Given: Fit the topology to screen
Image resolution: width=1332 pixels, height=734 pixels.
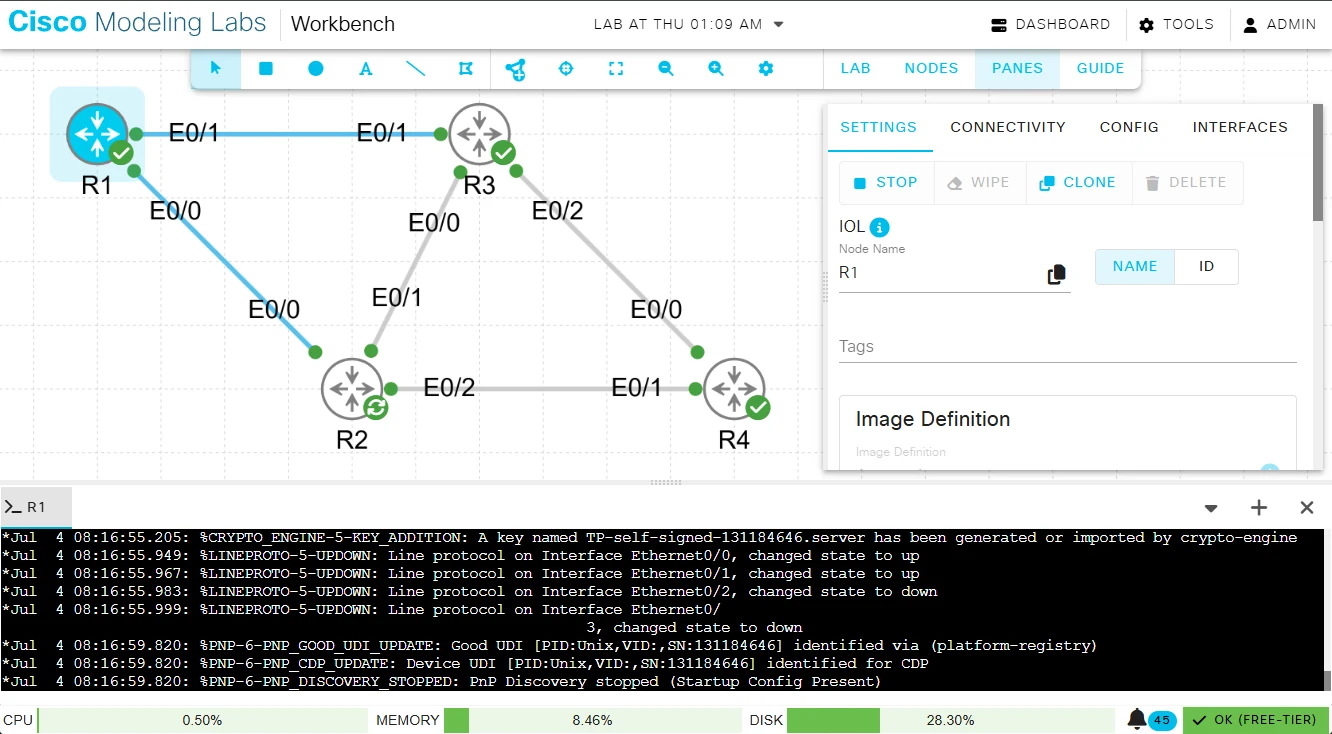Looking at the screenshot, I should click(x=616, y=69).
